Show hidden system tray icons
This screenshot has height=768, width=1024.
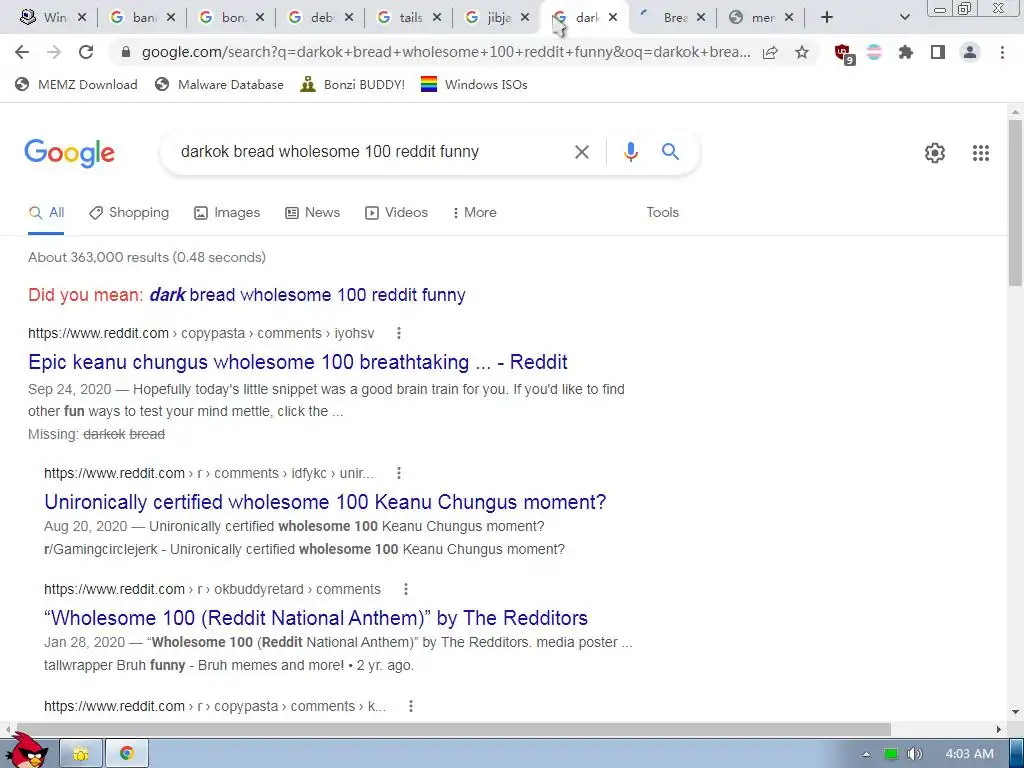[x=866, y=754]
